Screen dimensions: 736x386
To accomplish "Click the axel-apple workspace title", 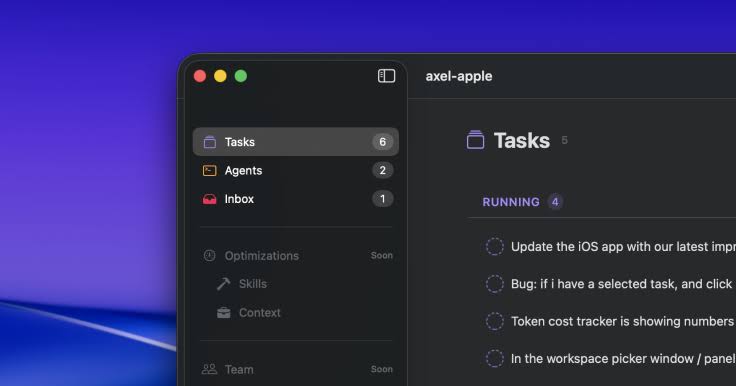I will tap(459, 76).
